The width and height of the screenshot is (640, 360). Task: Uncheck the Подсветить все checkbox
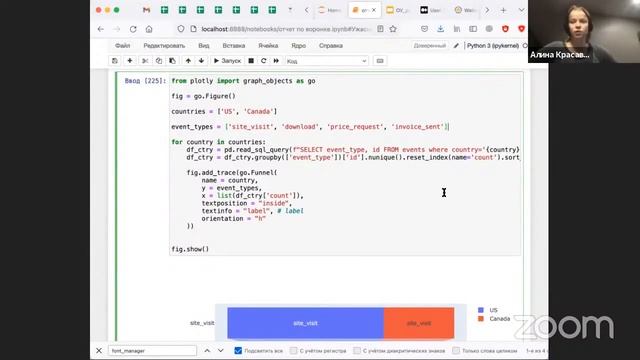(238, 351)
